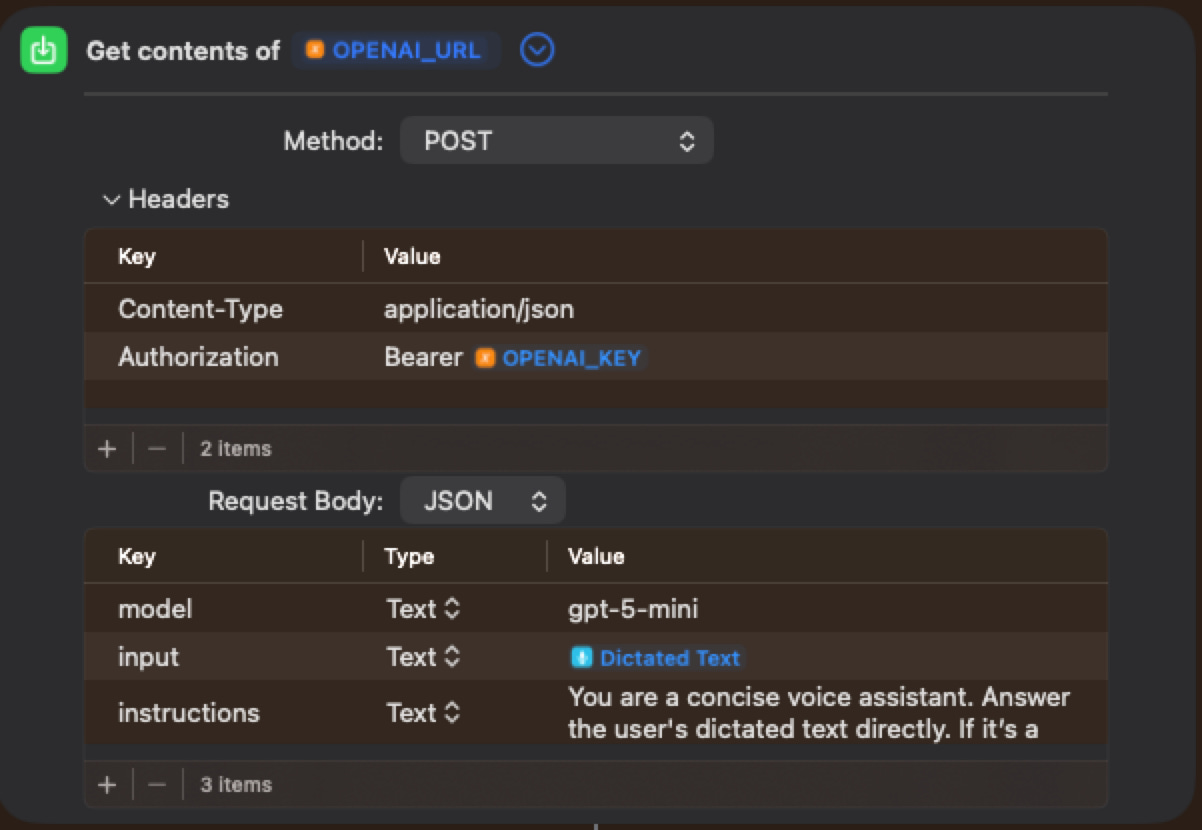
Task: Click the Key column header in Headers table
Action: 137,257
